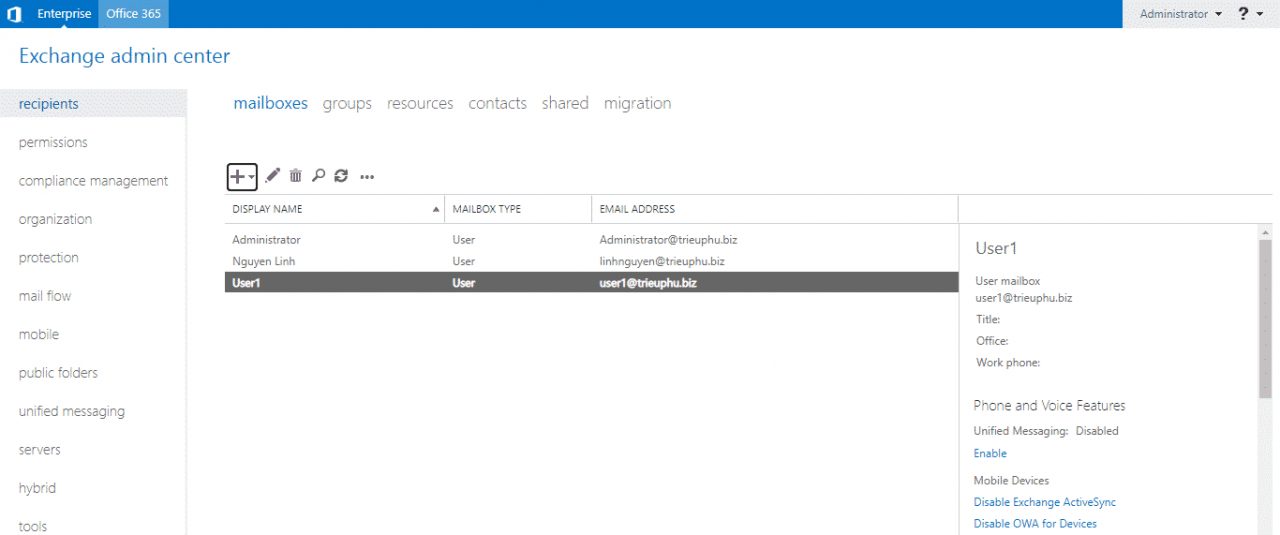Click the Edit pencil icon

point(273,176)
